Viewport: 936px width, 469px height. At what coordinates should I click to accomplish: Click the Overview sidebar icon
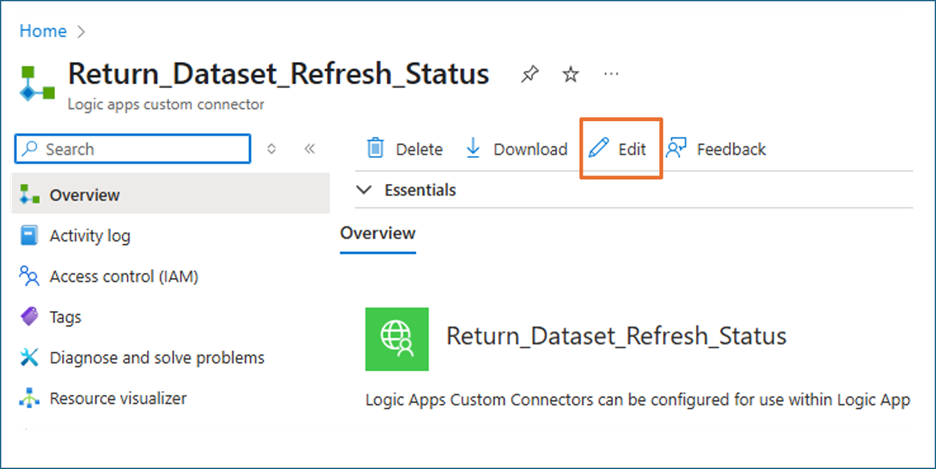pyautogui.click(x=29, y=195)
